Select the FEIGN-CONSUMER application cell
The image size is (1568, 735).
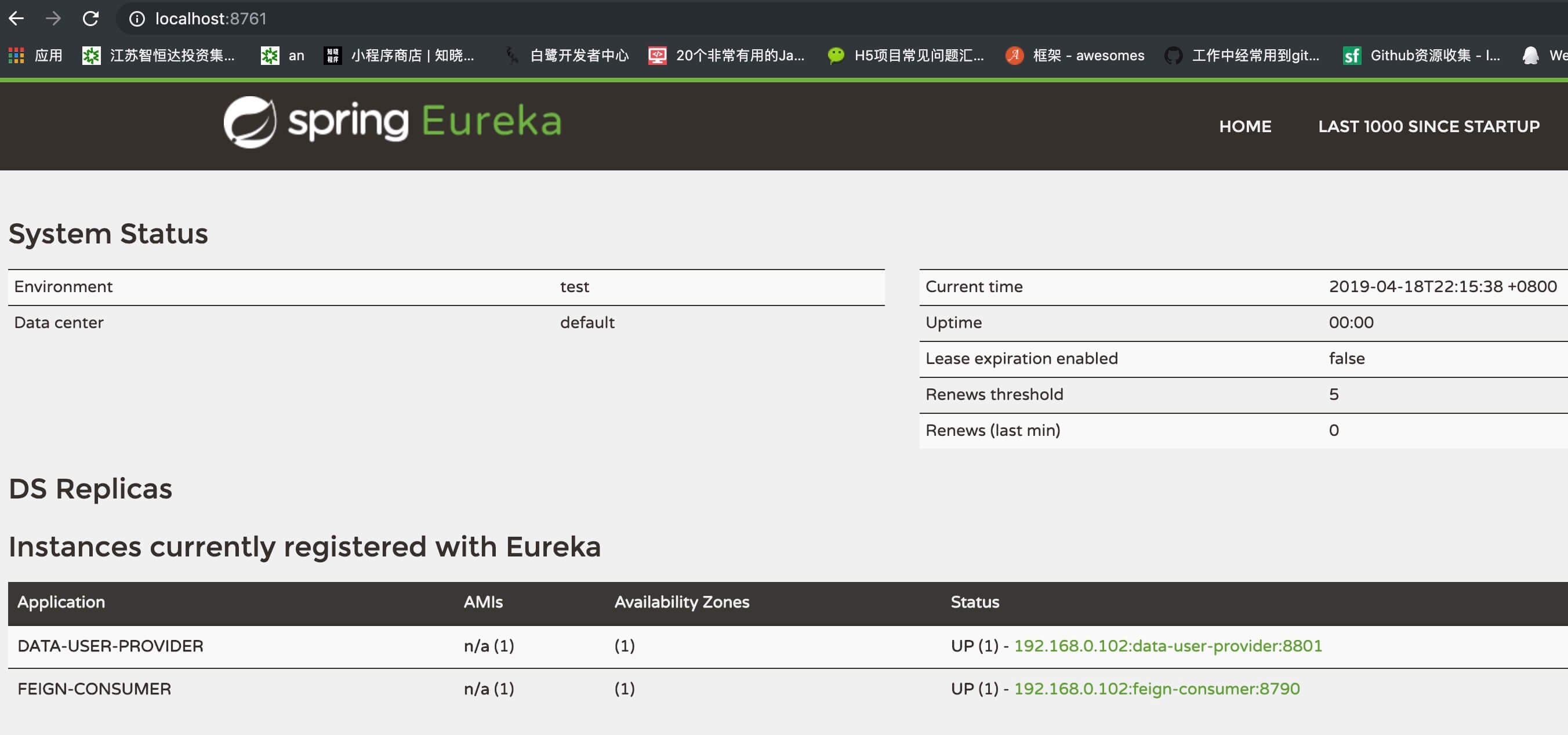point(95,689)
